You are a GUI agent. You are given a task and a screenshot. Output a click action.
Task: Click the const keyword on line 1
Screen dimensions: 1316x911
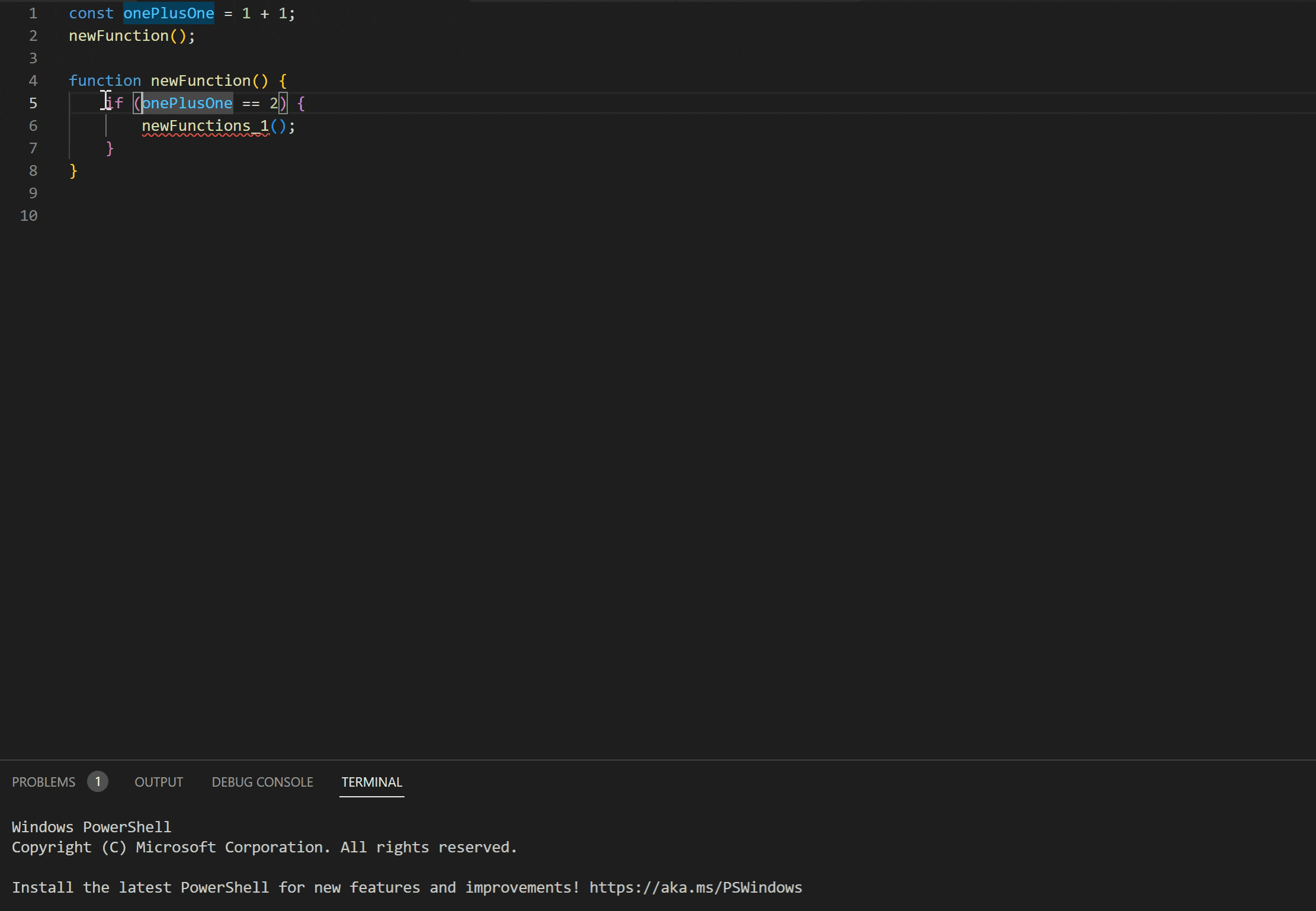coord(91,14)
